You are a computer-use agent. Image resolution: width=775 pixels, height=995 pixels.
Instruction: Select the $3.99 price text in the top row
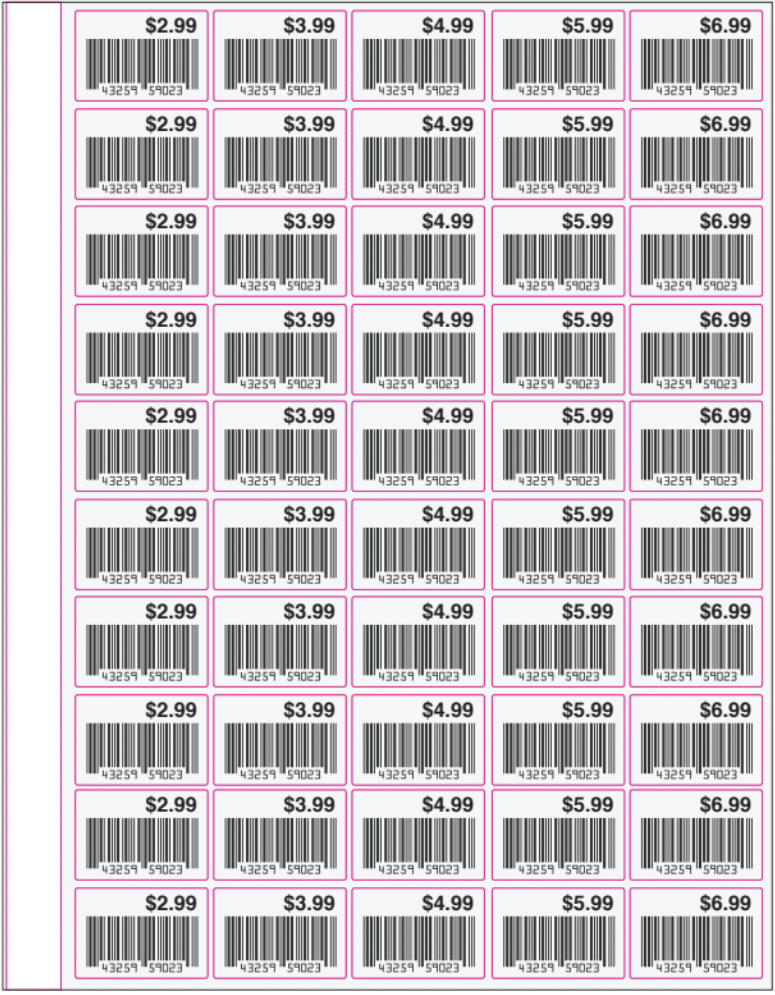point(310,26)
